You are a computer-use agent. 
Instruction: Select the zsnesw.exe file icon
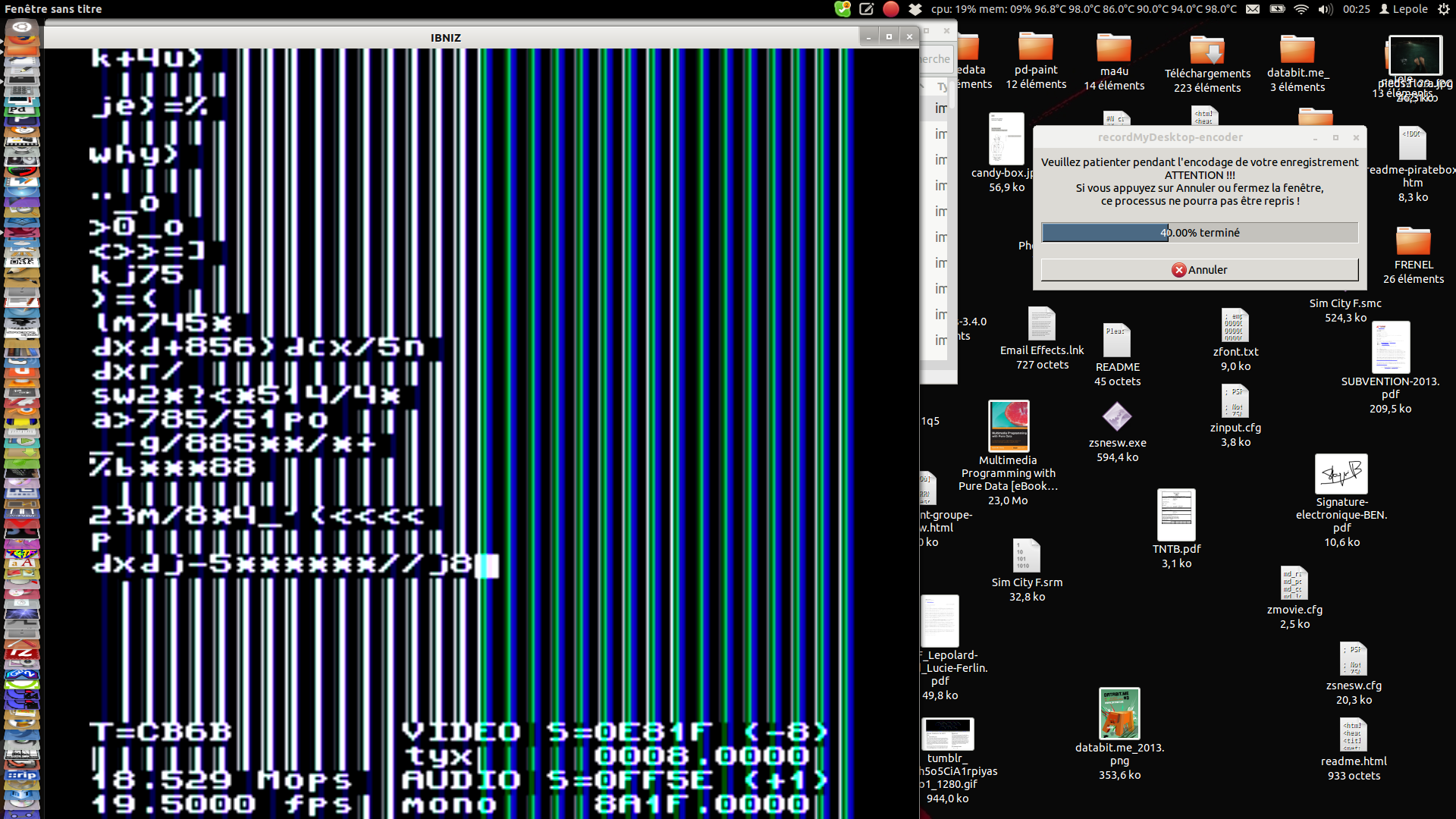pyautogui.click(x=1117, y=416)
